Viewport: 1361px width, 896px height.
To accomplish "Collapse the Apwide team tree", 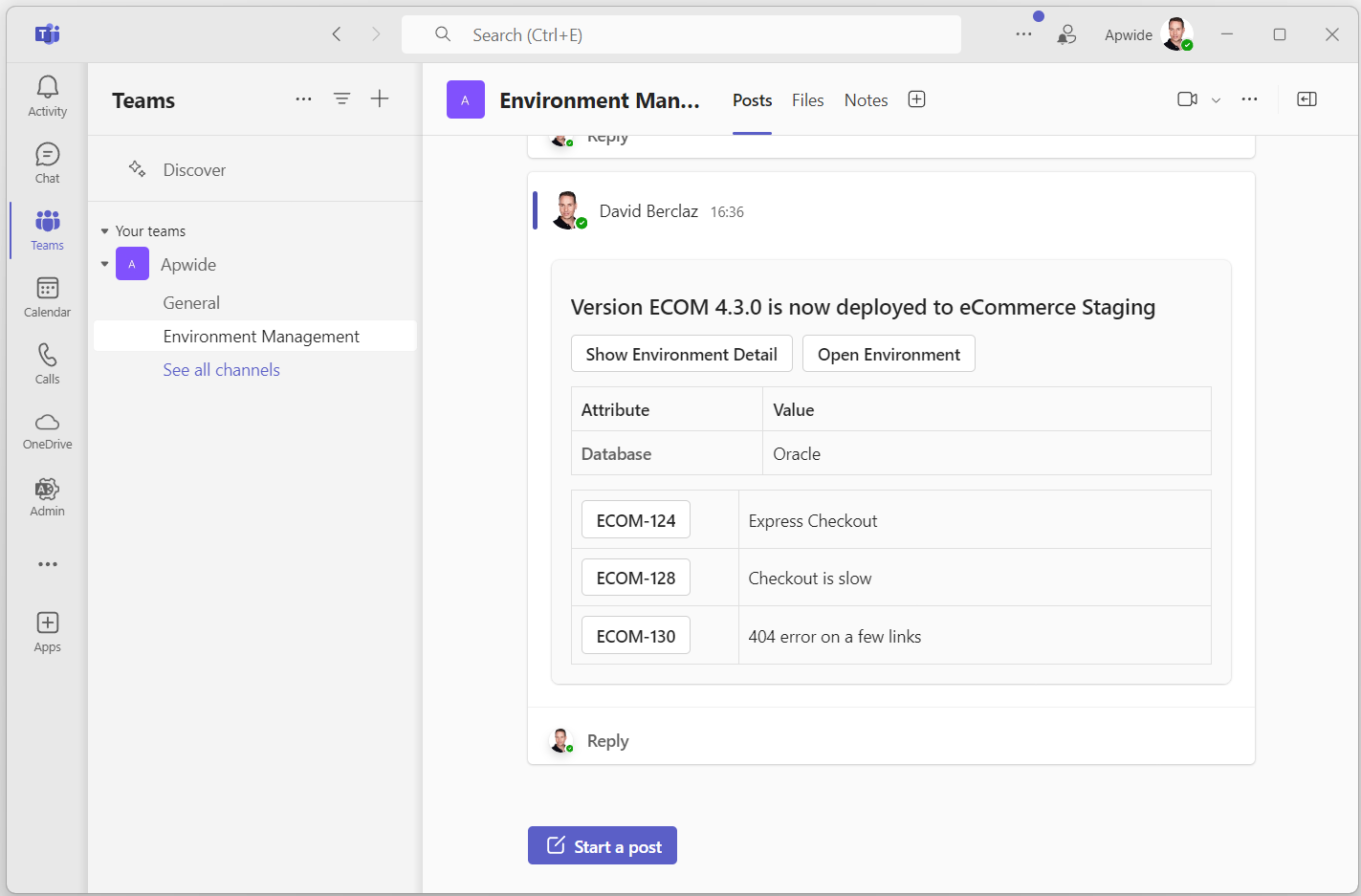I will tap(104, 265).
